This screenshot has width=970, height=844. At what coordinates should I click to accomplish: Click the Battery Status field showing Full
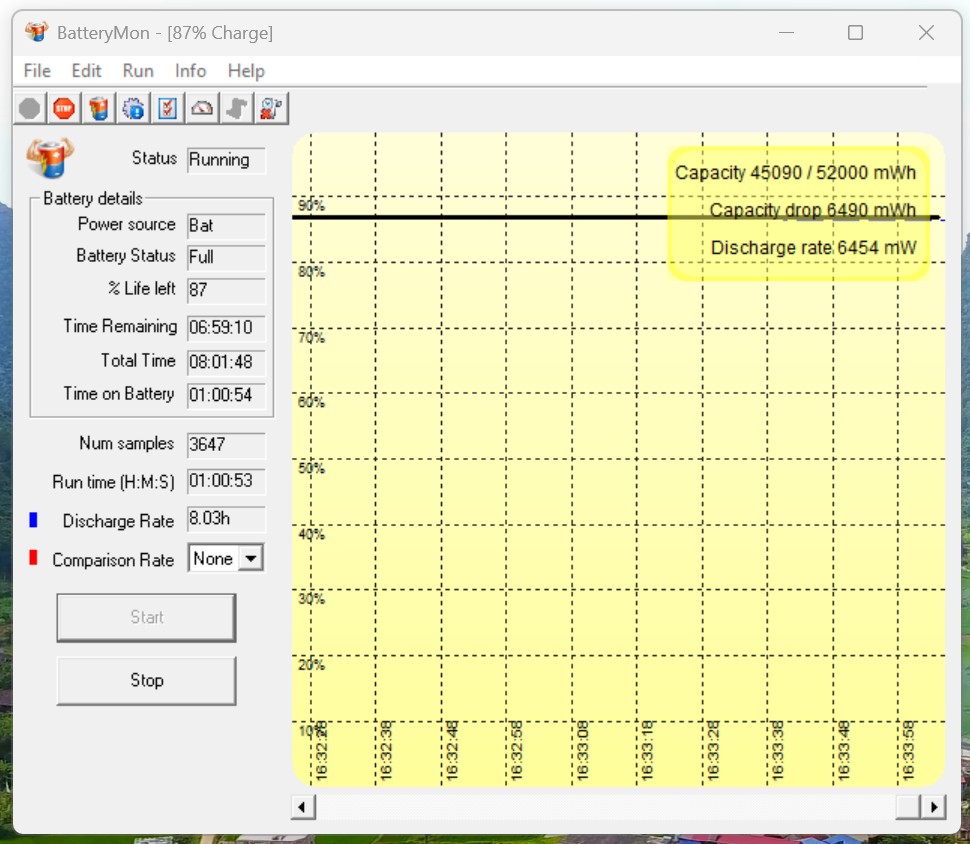(226, 257)
